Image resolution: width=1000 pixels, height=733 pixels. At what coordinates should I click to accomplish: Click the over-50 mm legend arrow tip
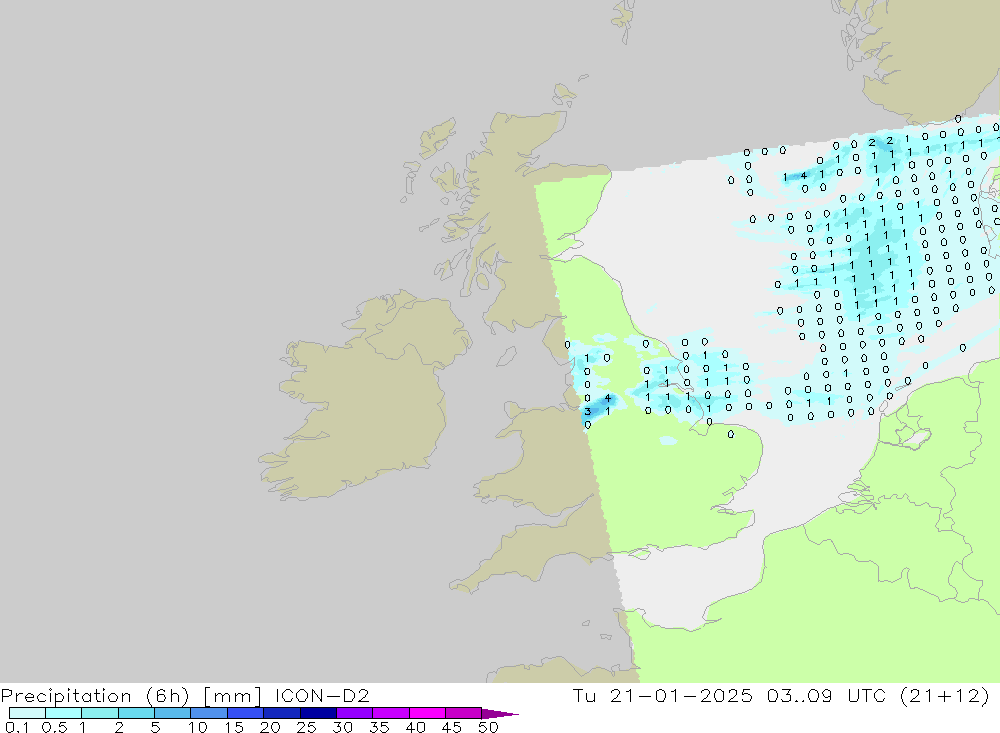[500, 713]
